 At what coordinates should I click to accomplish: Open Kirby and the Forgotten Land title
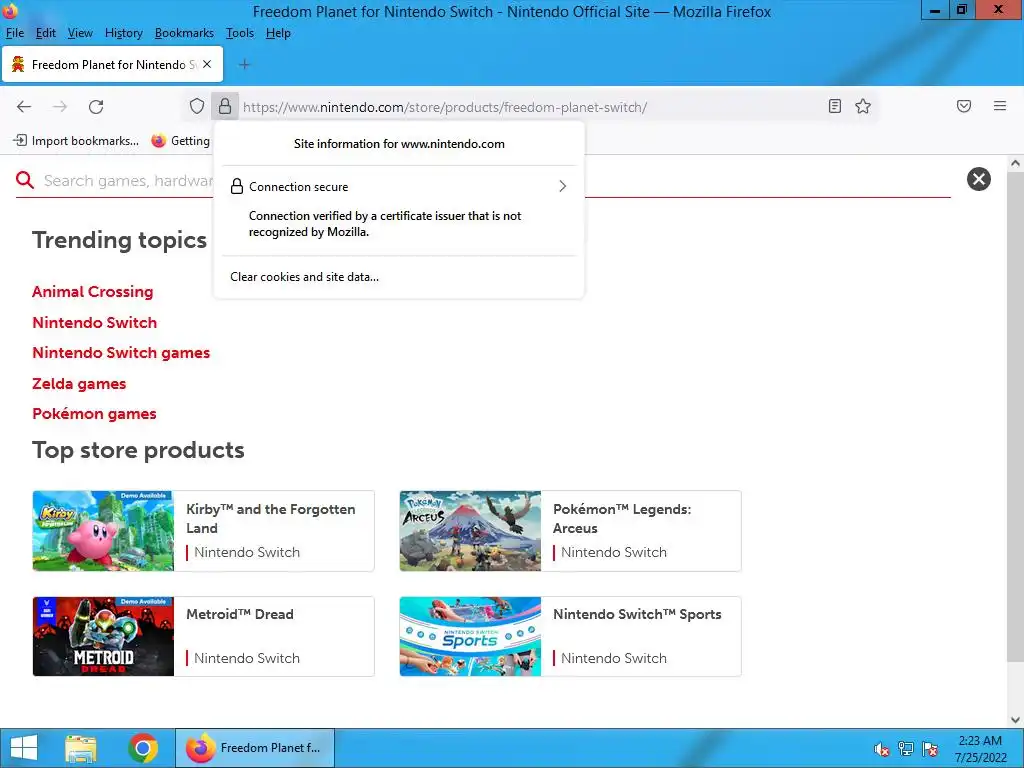click(270, 519)
